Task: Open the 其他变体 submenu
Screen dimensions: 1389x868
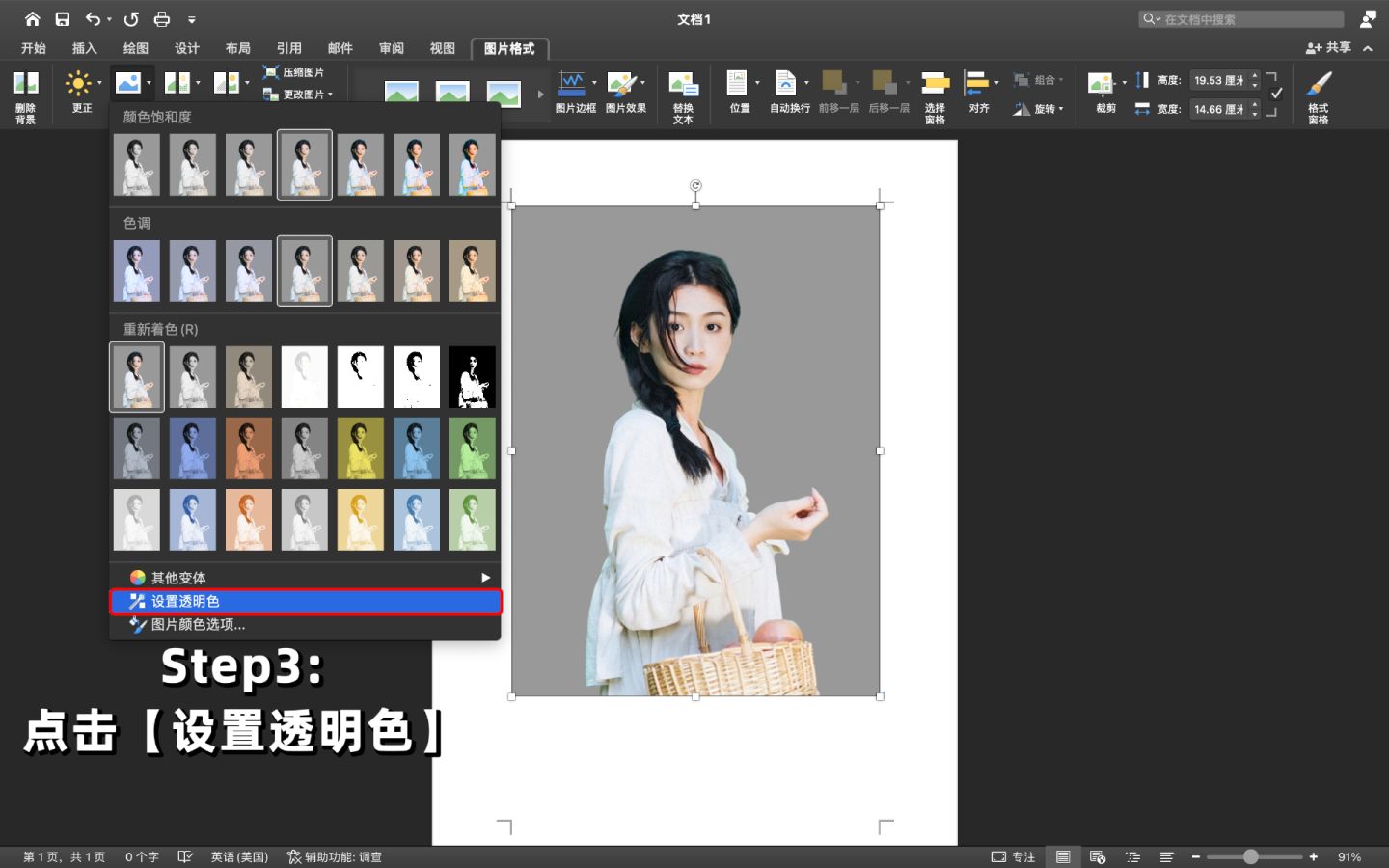Action: [306, 578]
